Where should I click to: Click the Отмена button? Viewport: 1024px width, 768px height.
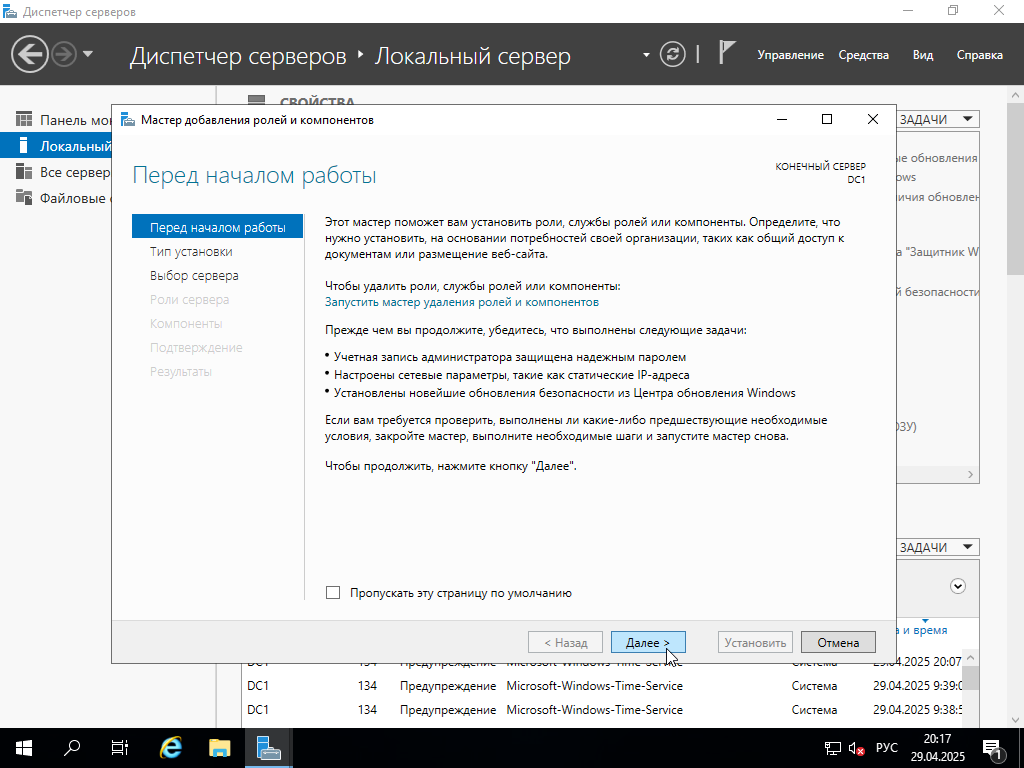point(838,643)
